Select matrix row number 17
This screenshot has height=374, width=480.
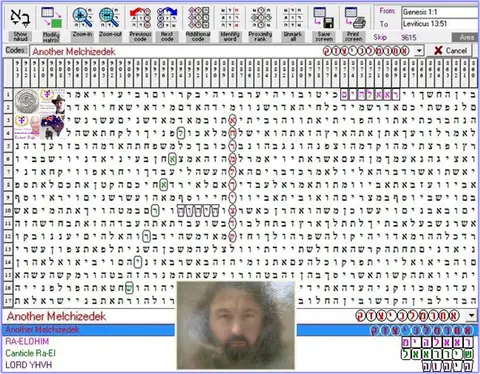(x=8, y=301)
